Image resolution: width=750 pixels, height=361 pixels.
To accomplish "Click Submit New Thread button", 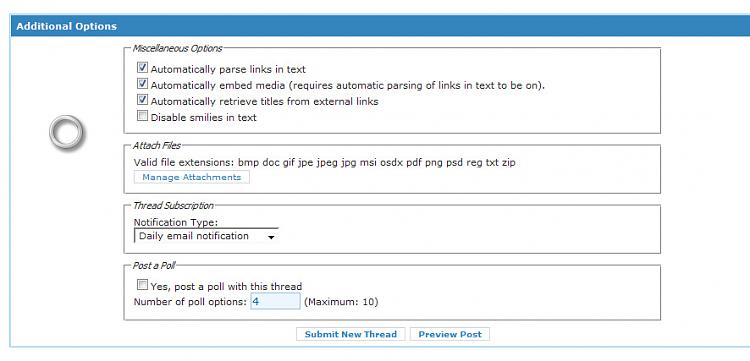I will (351, 334).
